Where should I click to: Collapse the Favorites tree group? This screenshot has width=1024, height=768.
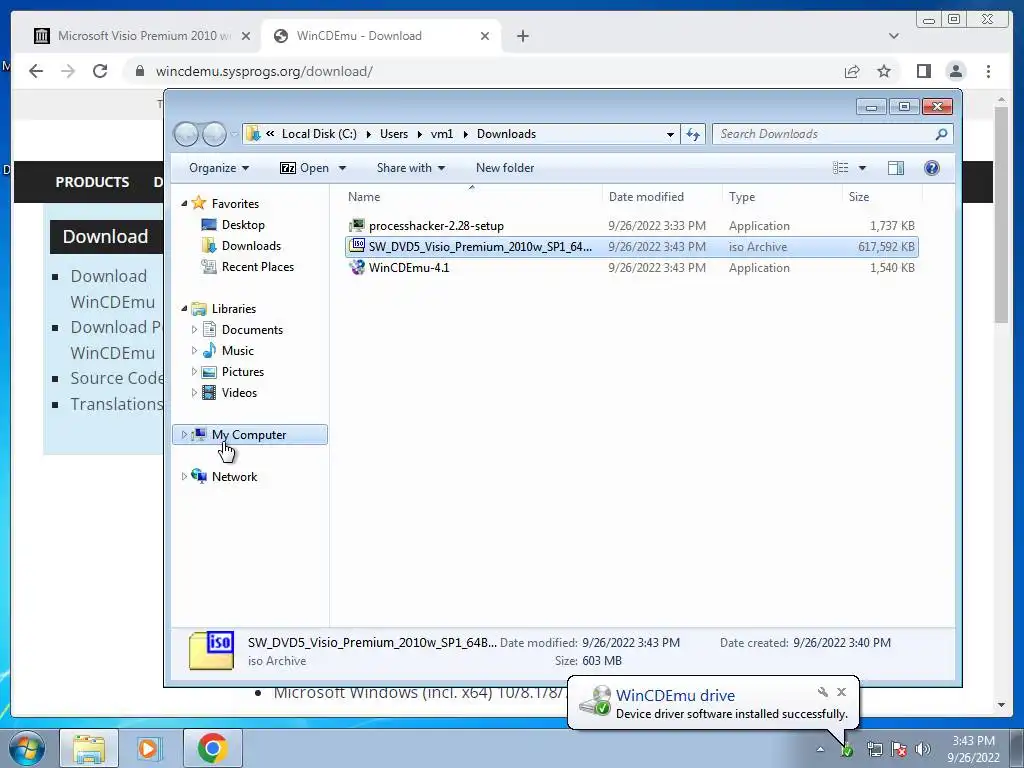point(184,204)
